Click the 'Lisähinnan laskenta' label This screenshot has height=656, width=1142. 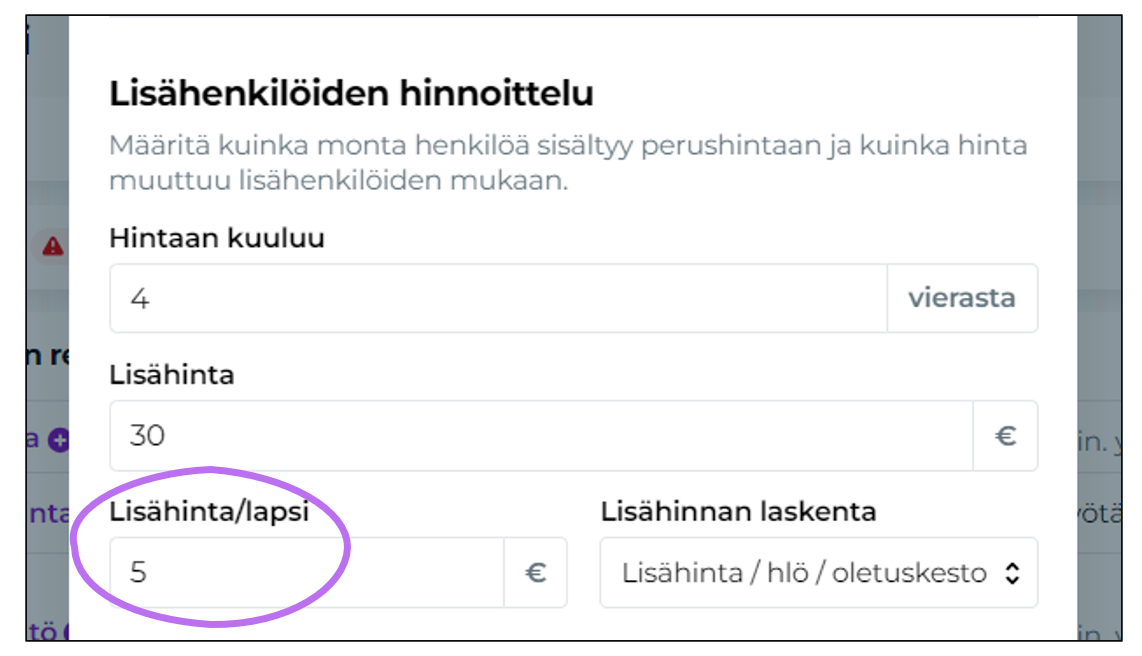739,512
